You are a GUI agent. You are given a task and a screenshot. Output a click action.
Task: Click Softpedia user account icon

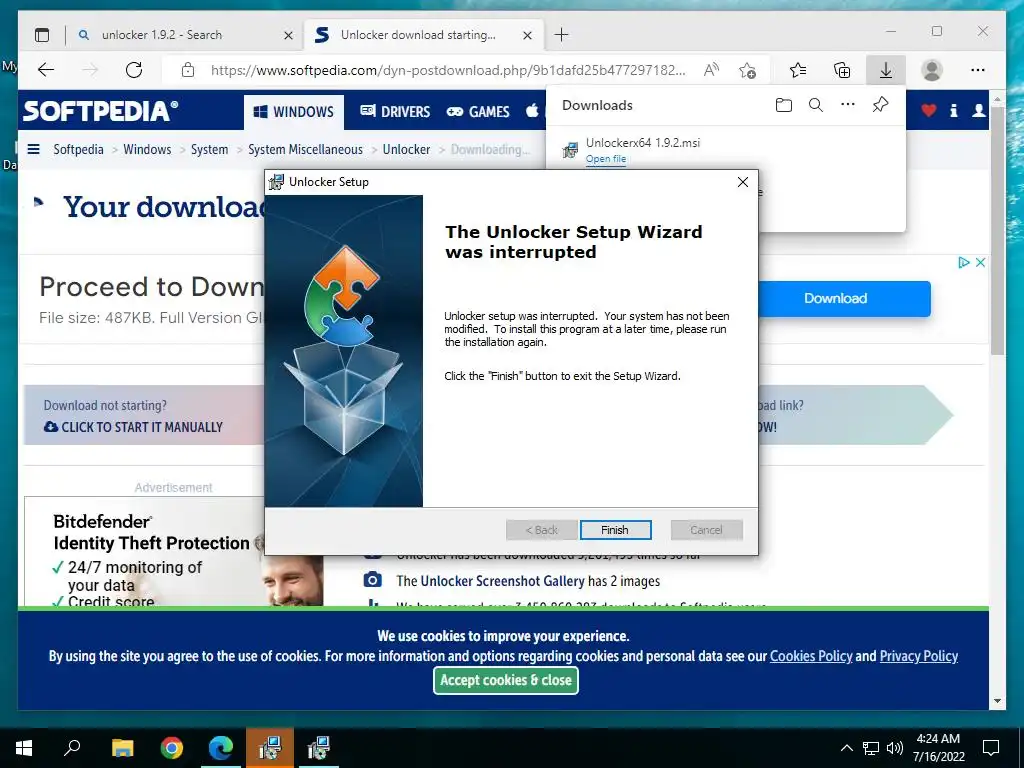978,110
